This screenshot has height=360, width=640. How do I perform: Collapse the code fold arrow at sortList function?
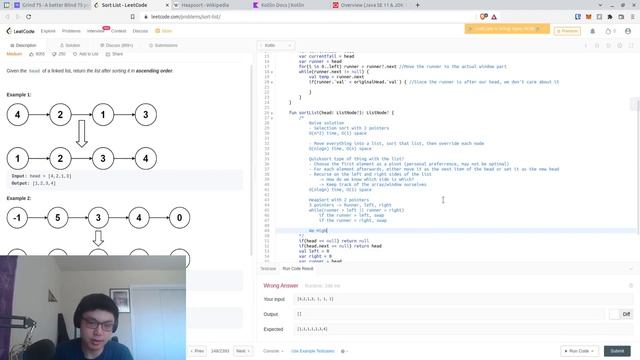[272, 113]
